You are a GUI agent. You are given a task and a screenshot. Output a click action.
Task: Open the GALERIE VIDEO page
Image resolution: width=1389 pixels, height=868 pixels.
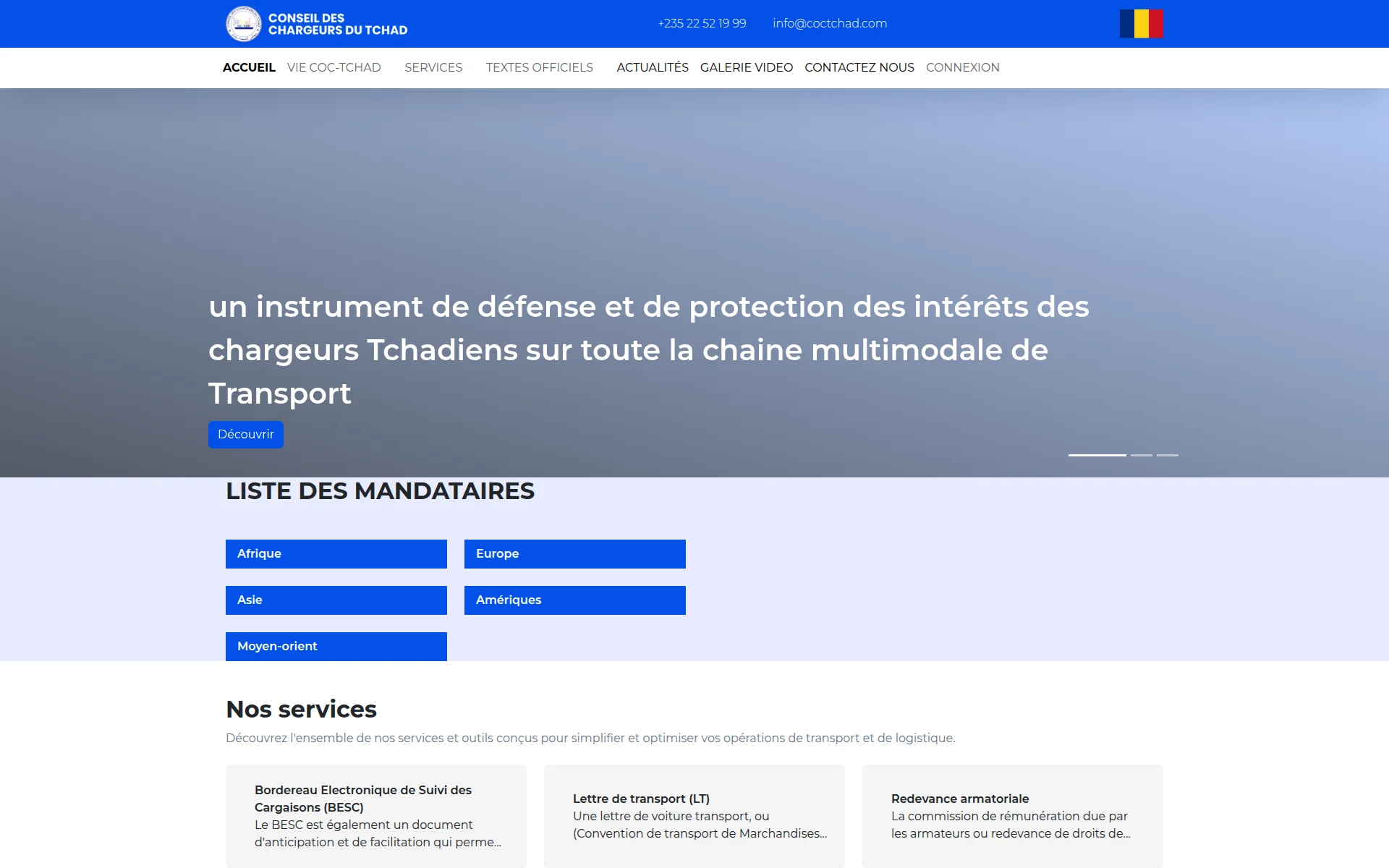tap(747, 67)
